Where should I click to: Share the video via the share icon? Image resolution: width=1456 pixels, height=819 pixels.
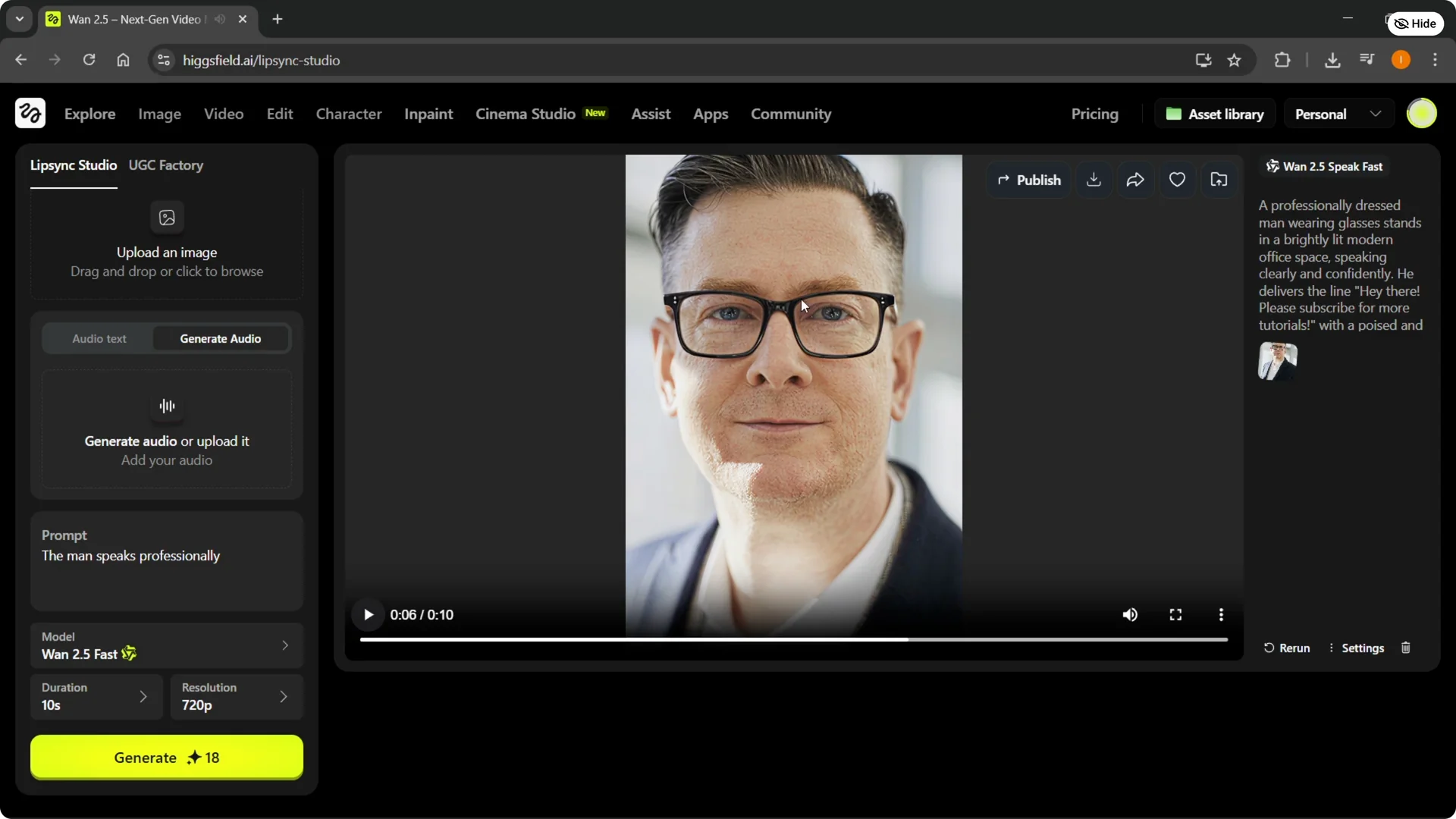pyautogui.click(x=1135, y=179)
